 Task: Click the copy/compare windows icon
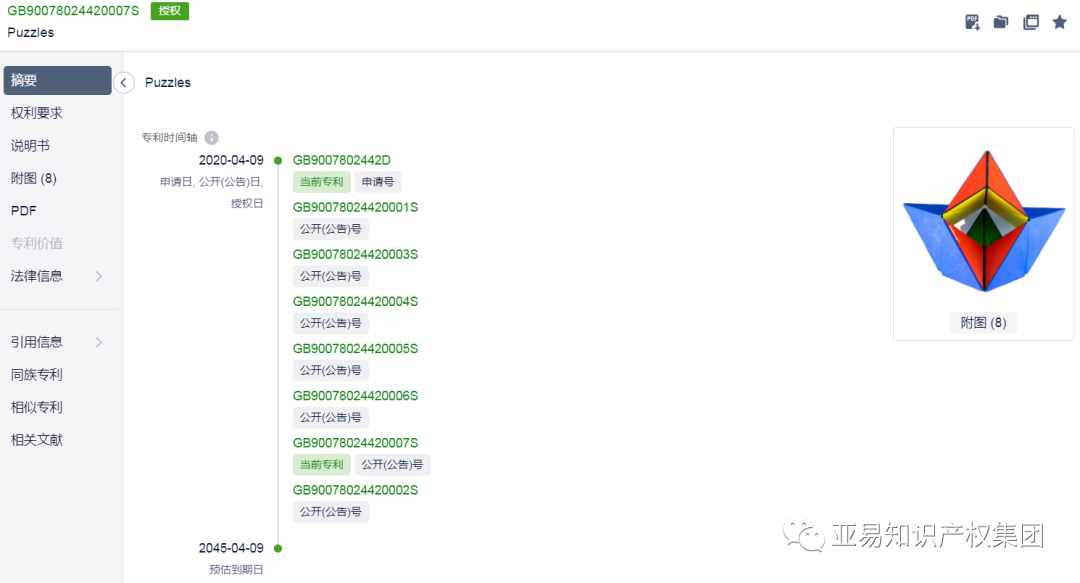click(1030, 22)
